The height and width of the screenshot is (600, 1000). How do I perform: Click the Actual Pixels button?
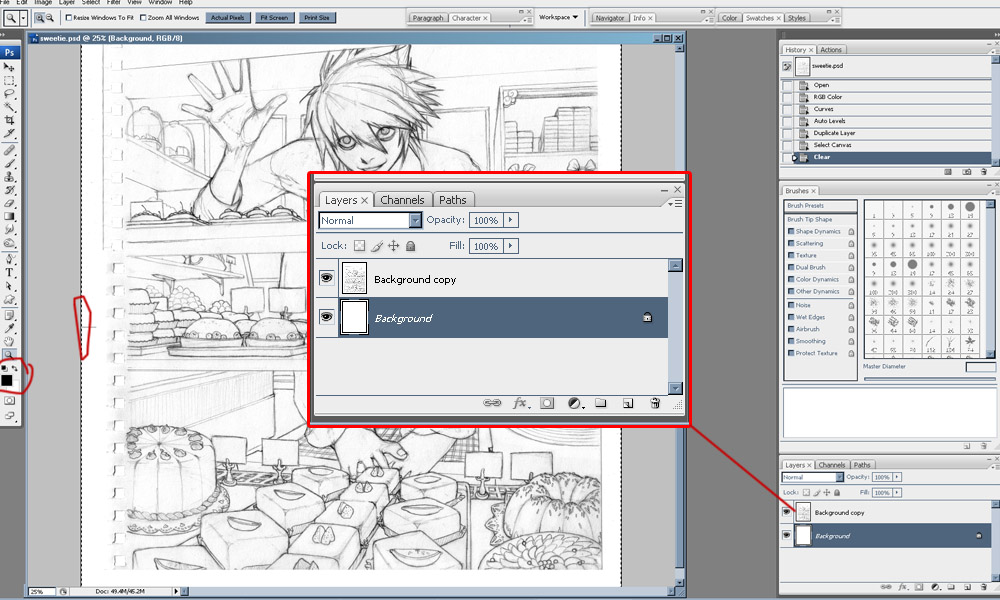228,18
